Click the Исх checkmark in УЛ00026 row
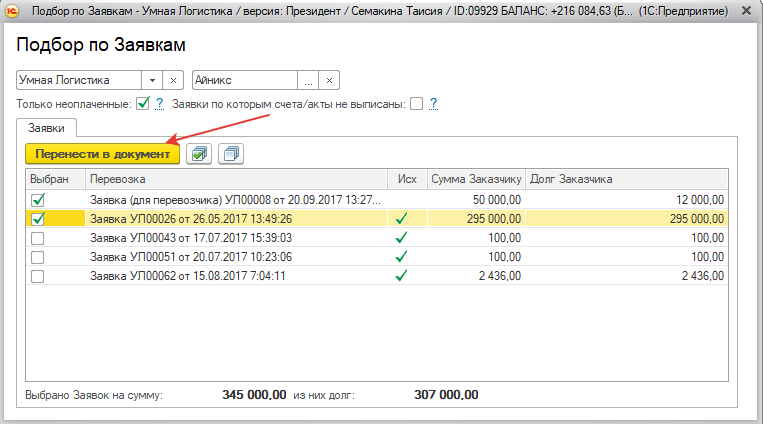Viewport: 763px width, 424px height. [401, 219]
